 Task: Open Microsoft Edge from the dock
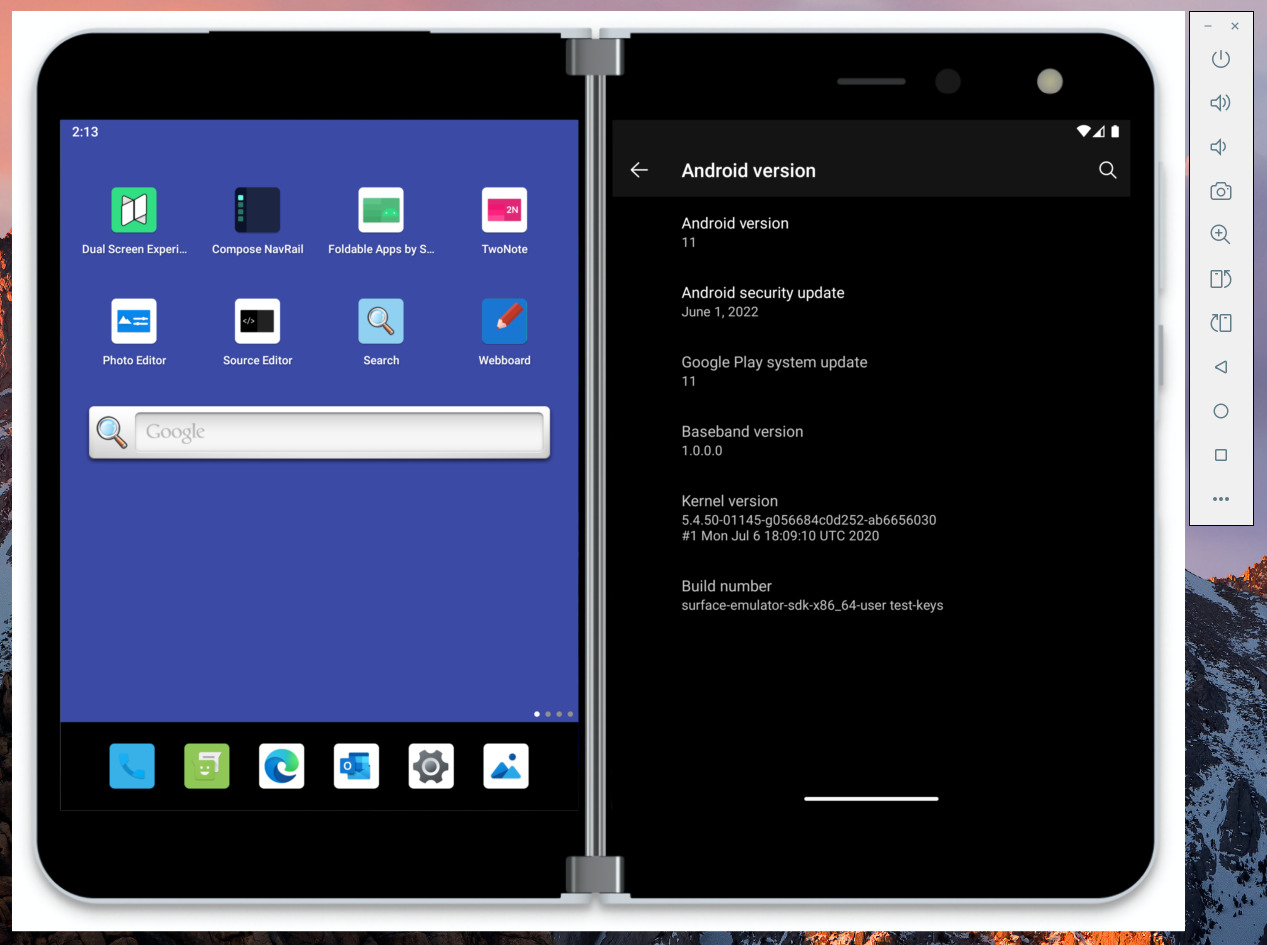281,767
